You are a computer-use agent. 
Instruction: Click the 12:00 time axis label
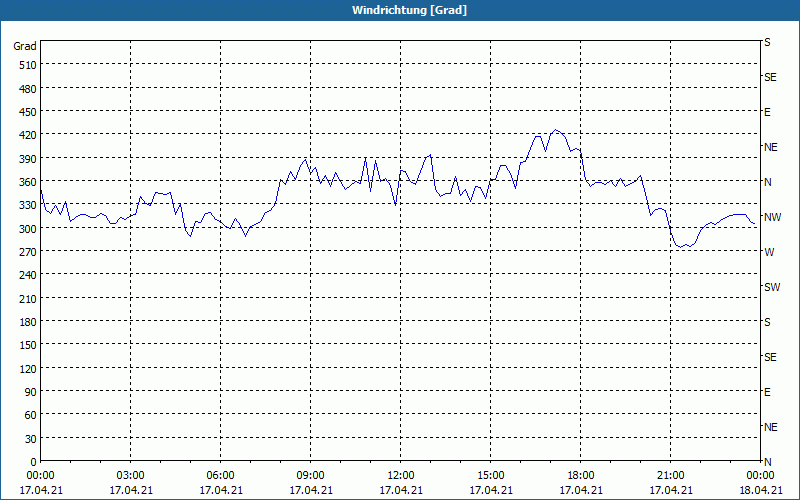coord(401,476)
